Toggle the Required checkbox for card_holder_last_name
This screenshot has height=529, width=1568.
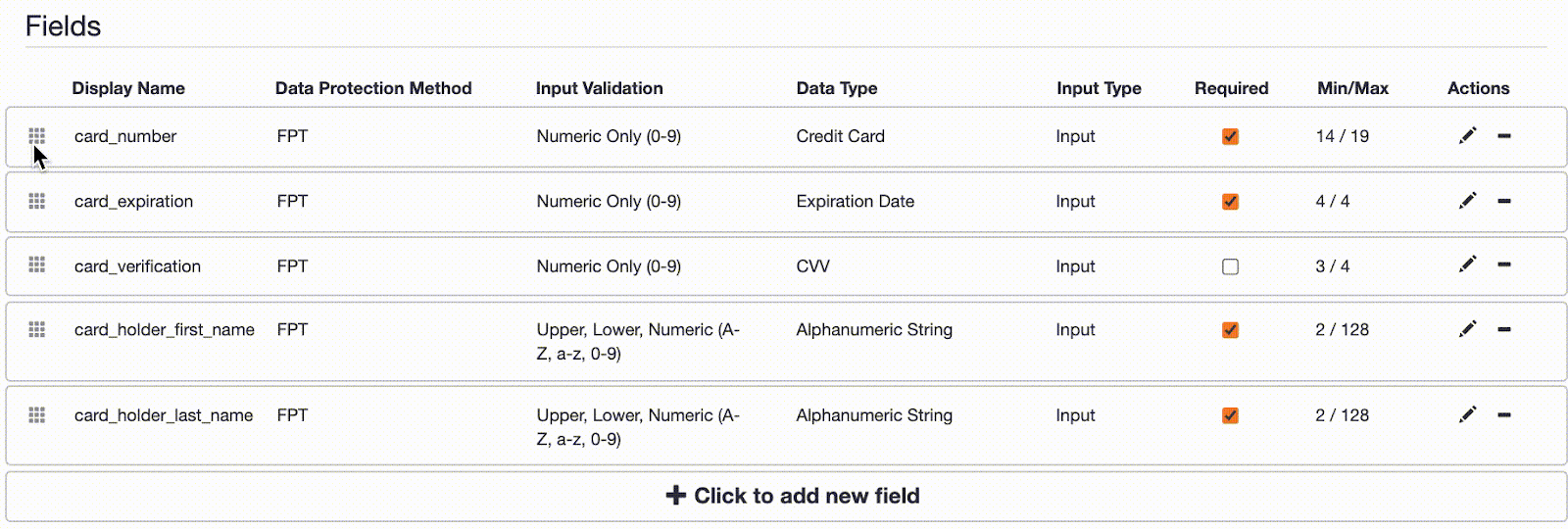(1230, 415)
